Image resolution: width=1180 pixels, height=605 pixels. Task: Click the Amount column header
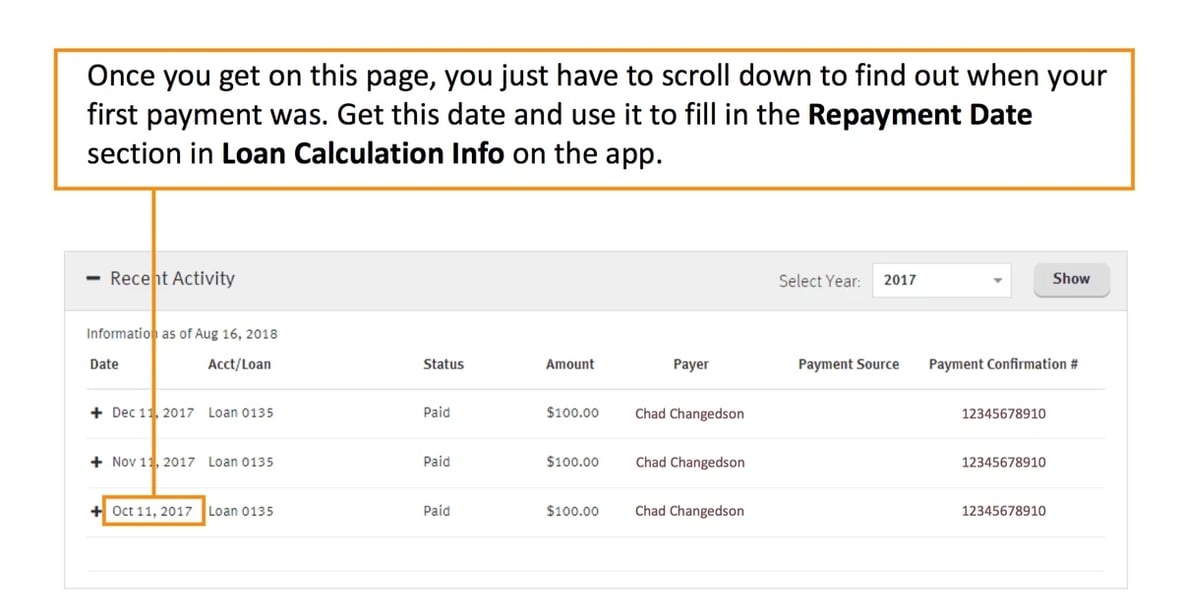tap(570, 364)
